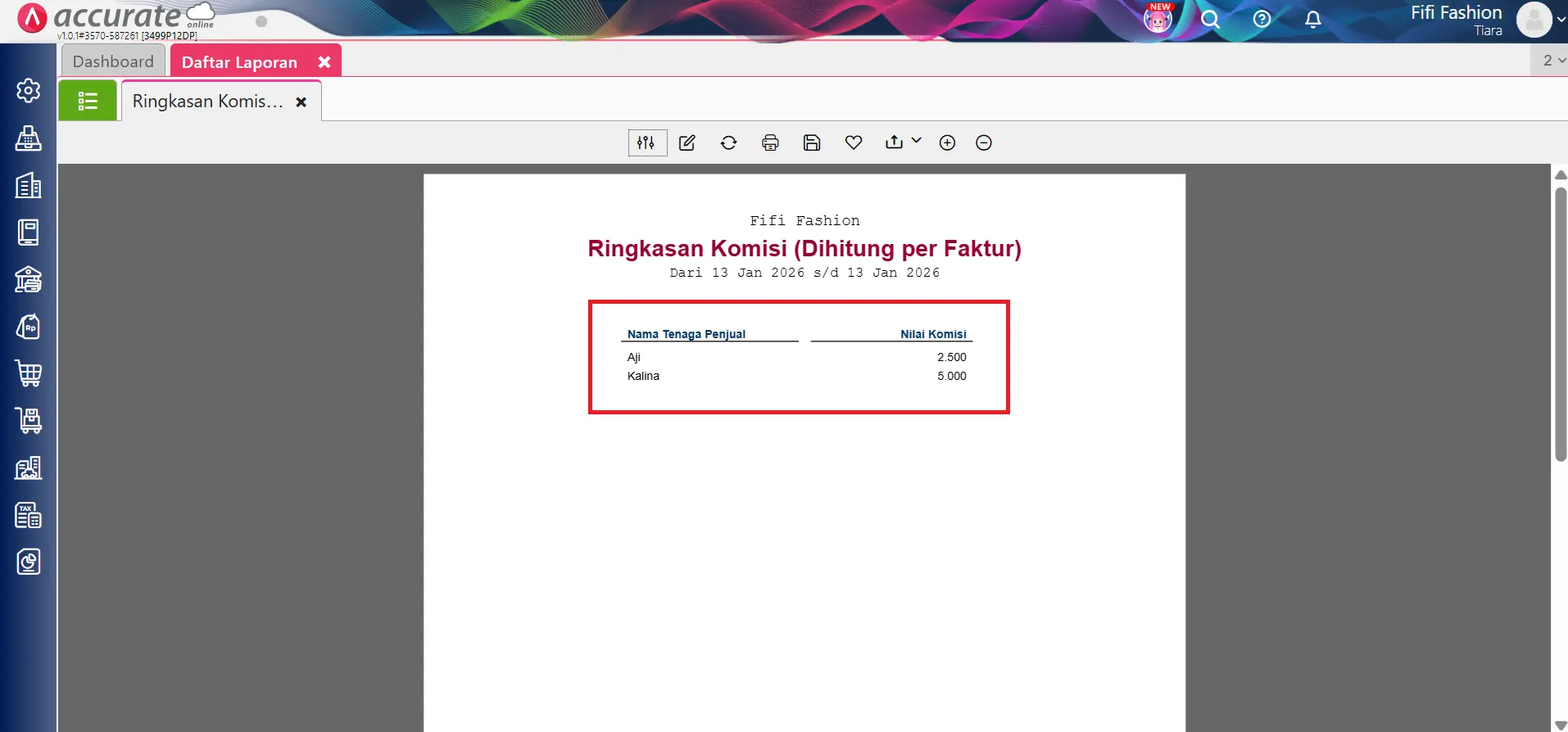Screen dimensions: 1568x732
Task: Open the Settings gear in the sidebar
Action: pos(29,90)
